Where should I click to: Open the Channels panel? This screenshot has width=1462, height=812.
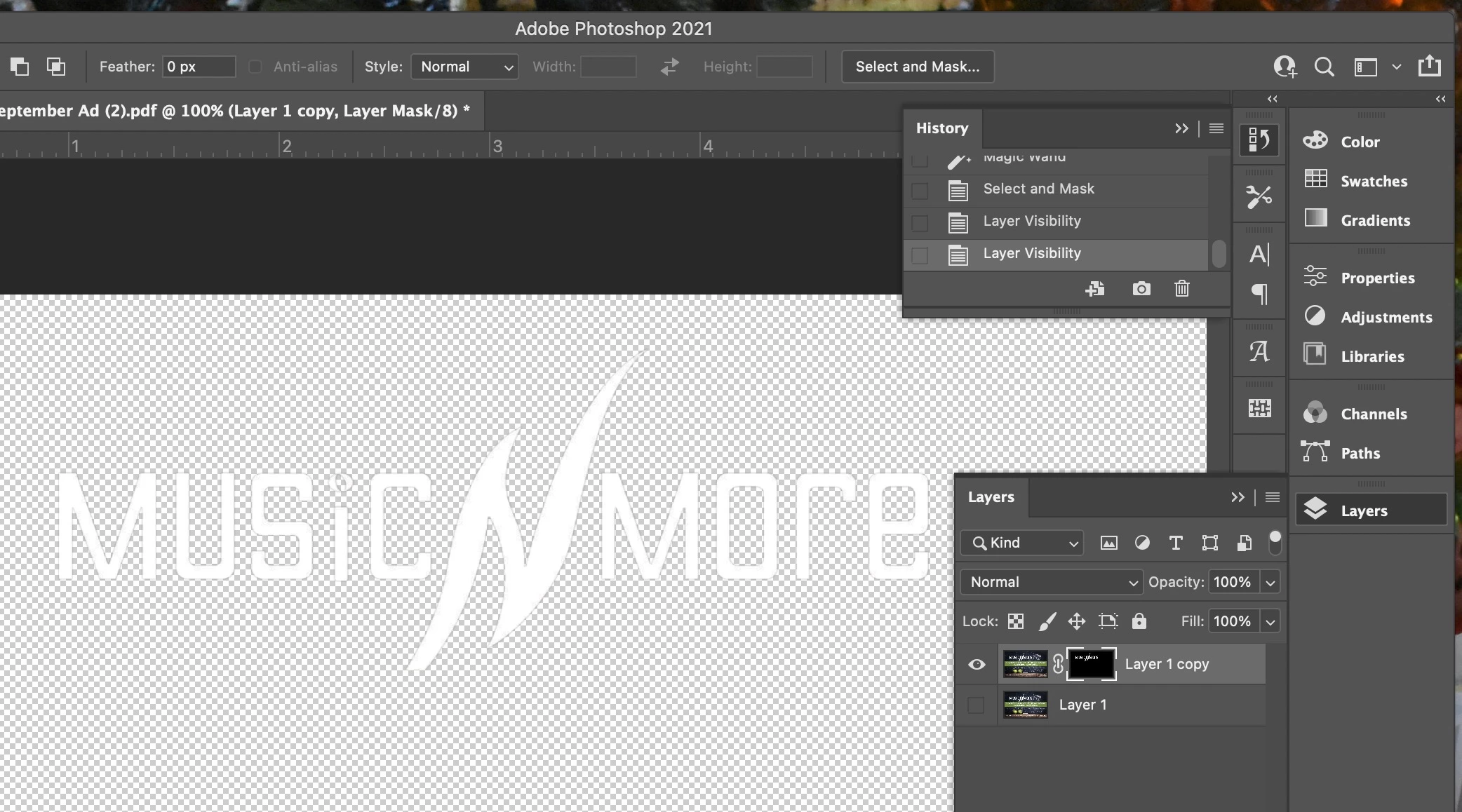click(x=1373, y=414)
